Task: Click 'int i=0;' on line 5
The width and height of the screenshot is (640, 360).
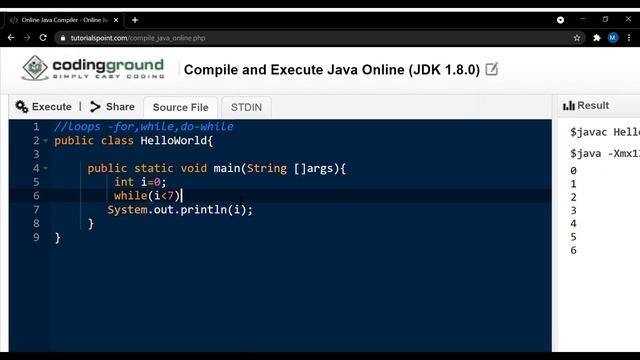Action: pyautogui.click(x=140, y=182)
